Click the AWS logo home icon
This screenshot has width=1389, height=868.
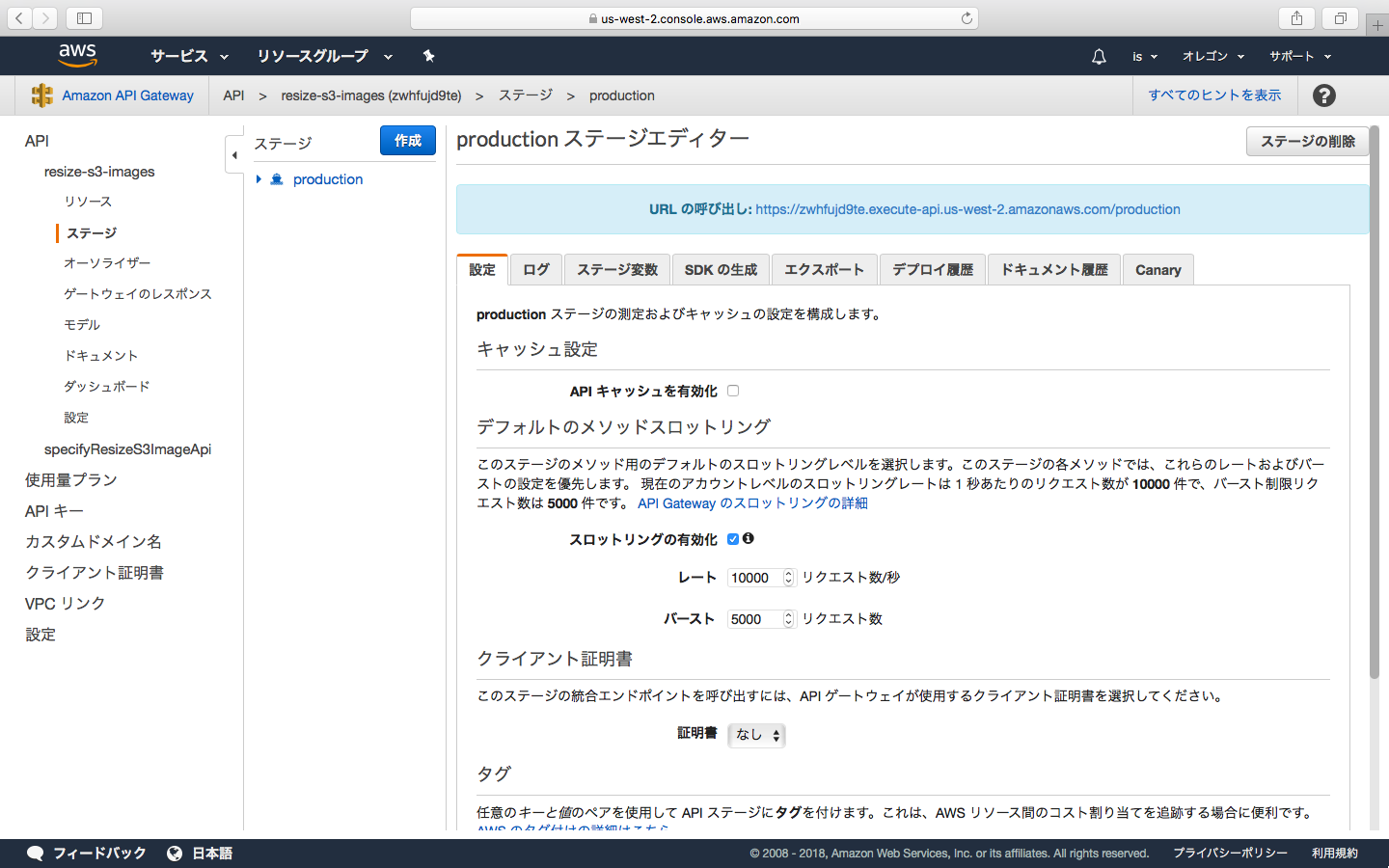pyautogui.click(x=77, y=55)
